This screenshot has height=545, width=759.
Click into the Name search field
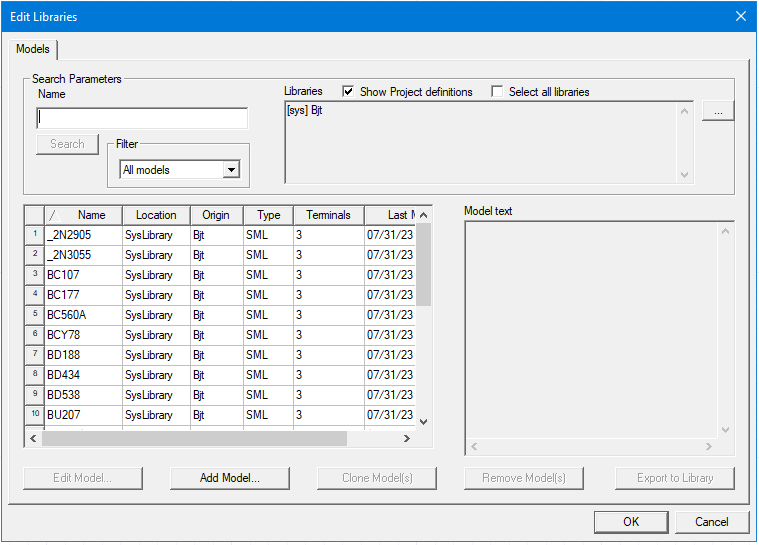[141, 119]
